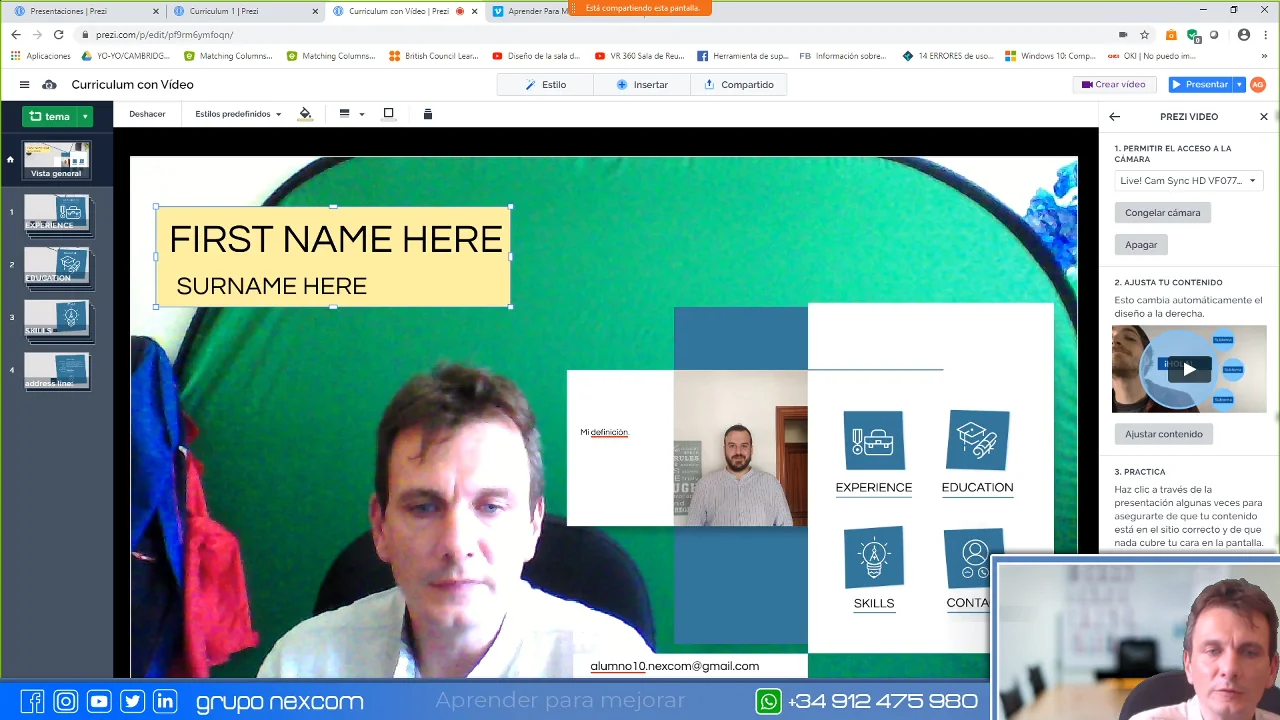Click the cloud save status icon
This screenshot has height=720, width=1280.
click(49, 85)
